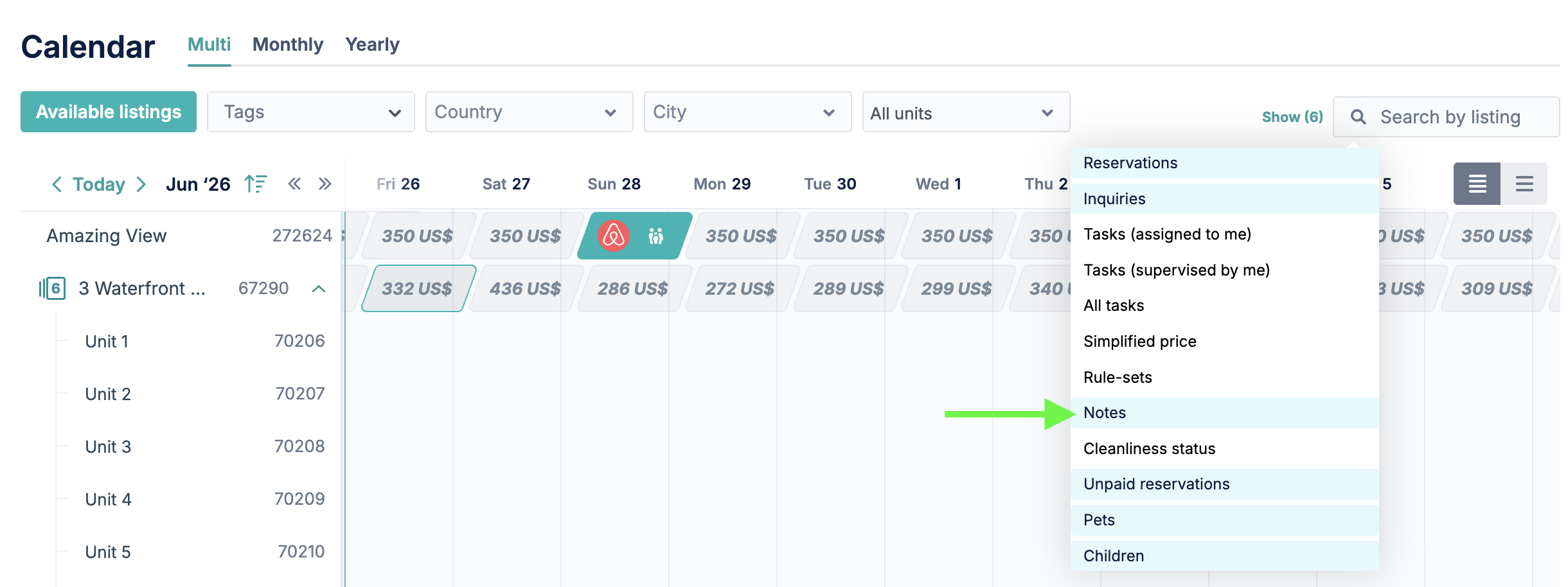Click the 332 US$ cell on Fri 26

point(418,288)
